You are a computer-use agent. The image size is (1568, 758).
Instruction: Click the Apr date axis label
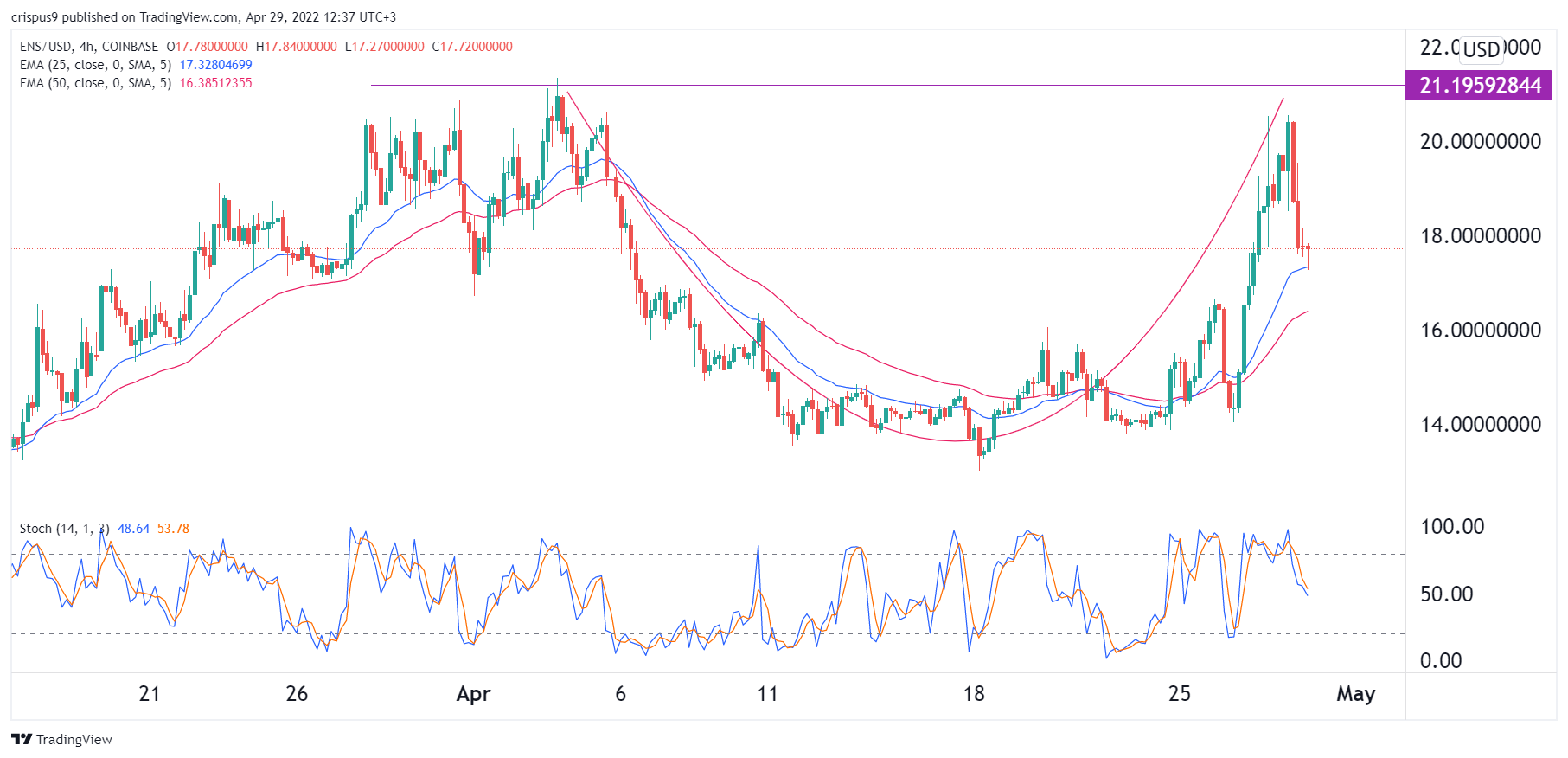[x=474, y=694]
